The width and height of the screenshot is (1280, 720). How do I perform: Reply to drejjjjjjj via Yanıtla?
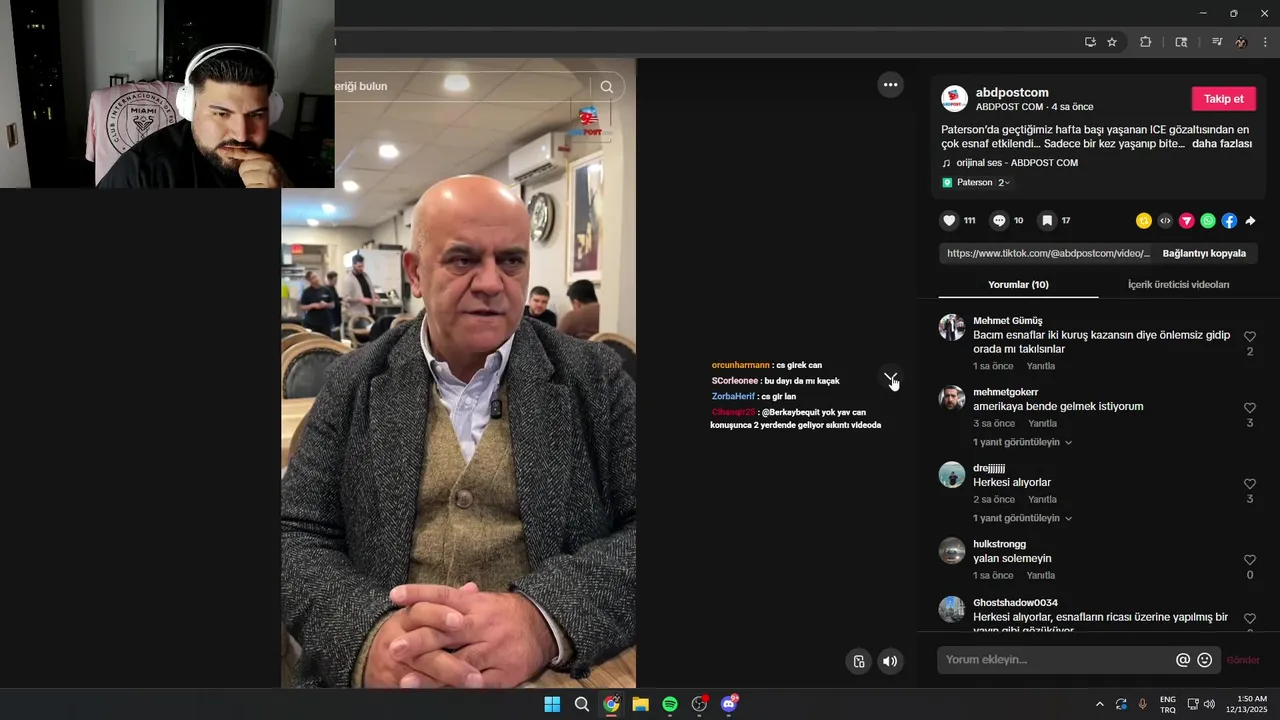pyautogui.click(x=1042, y=499)
